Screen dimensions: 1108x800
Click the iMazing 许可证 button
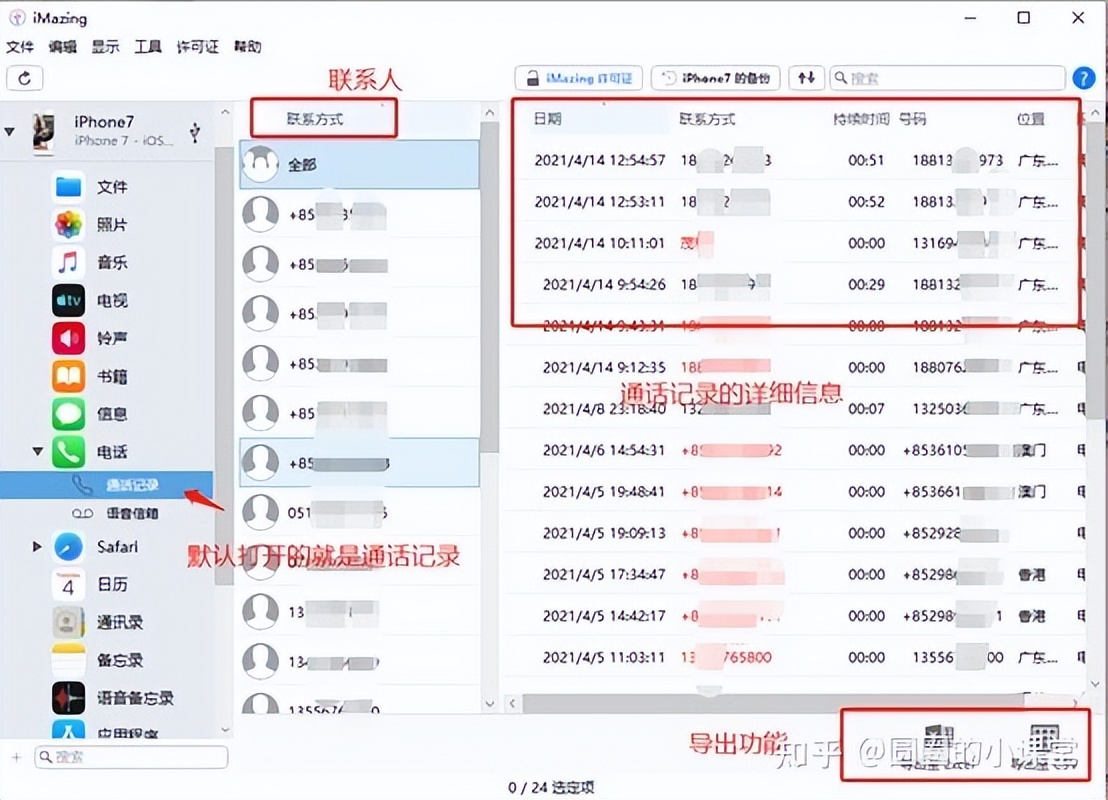578,78
